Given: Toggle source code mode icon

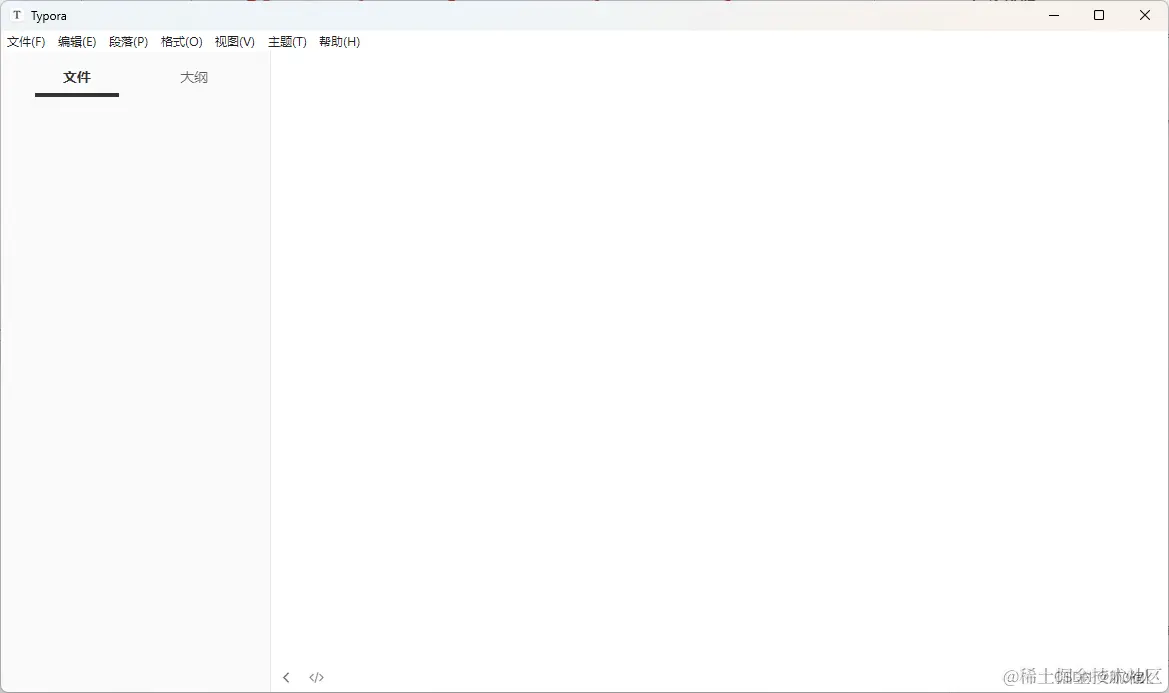Looking at the screenshot, I should pos(316,677).
